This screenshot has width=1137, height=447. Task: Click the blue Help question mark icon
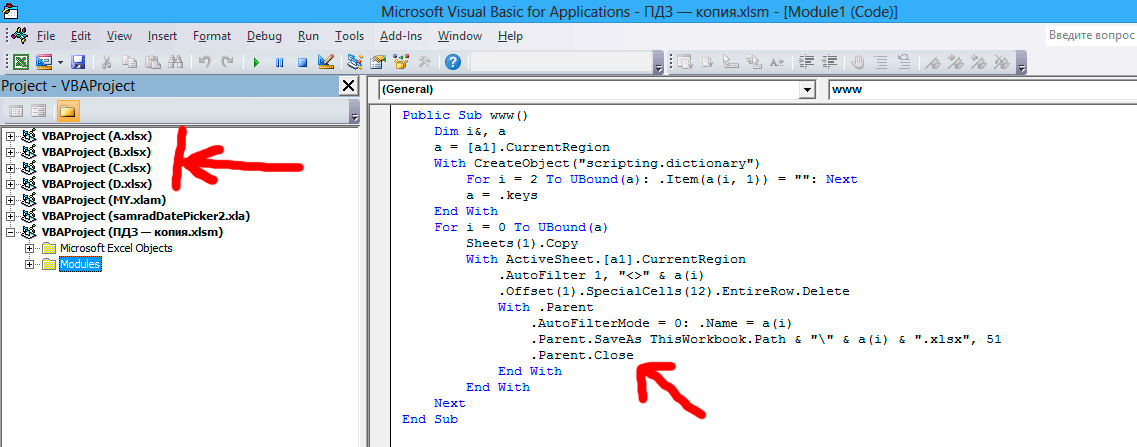[x=453, y=62]
